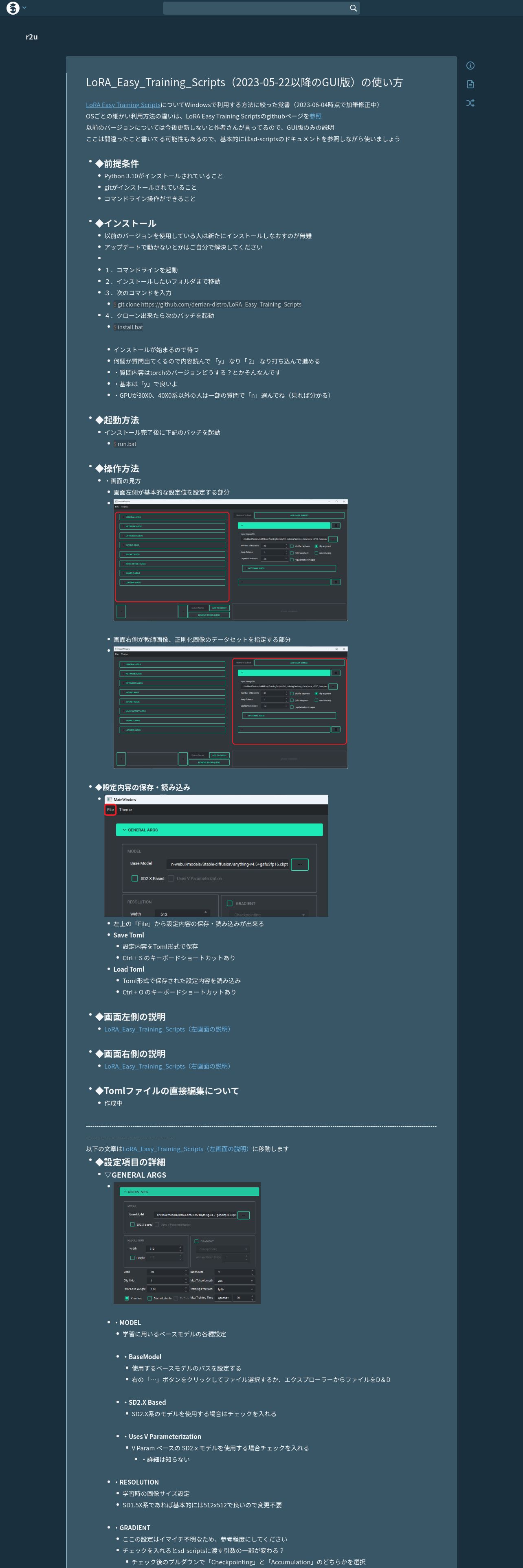The image size is (523, 1568).
Task: Open the 右画面の説明 link under ◆画面右側の説明
Action: (x=169, y=1067)
